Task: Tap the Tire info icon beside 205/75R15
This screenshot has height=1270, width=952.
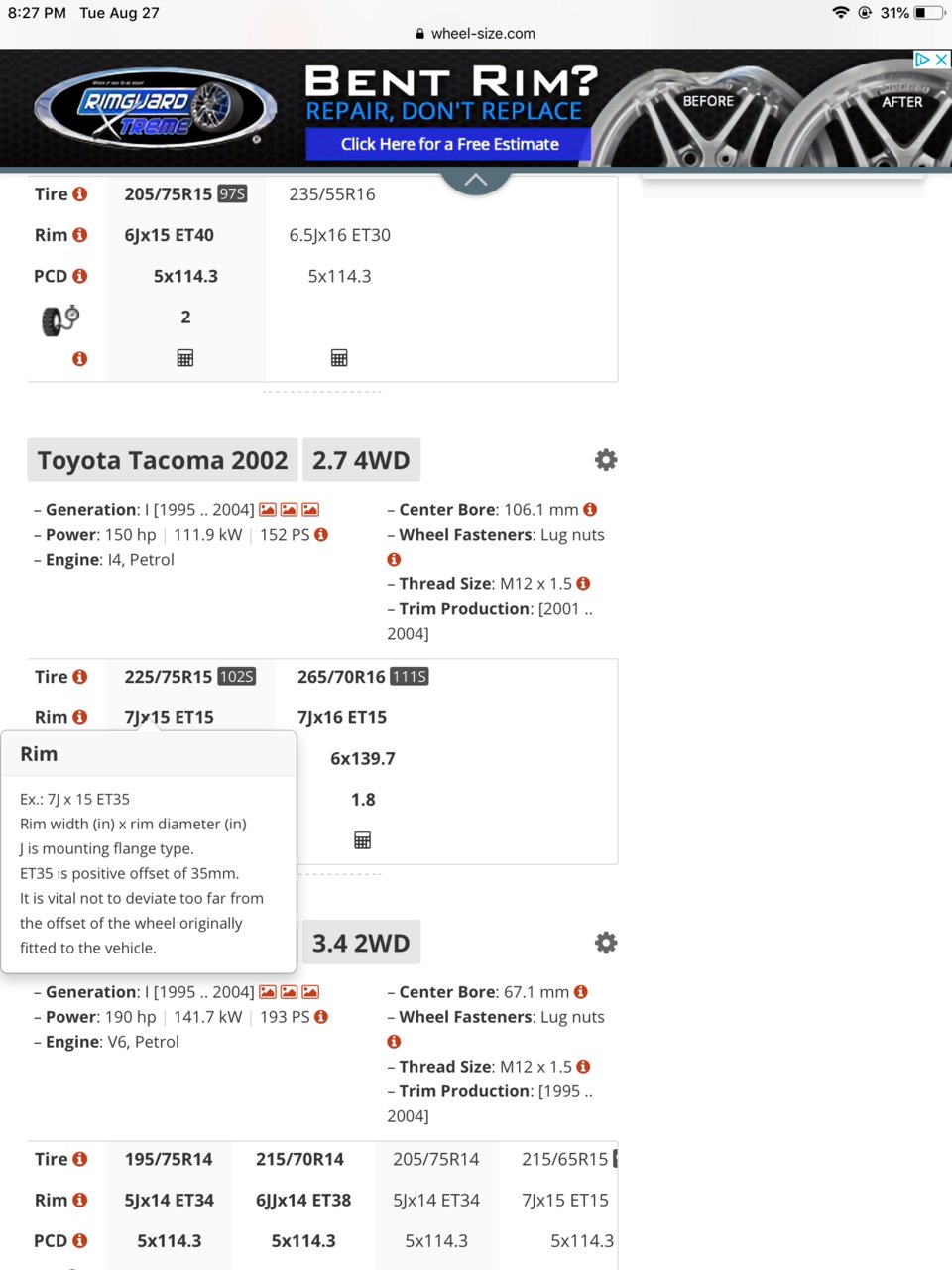Action: click(80, 194)
